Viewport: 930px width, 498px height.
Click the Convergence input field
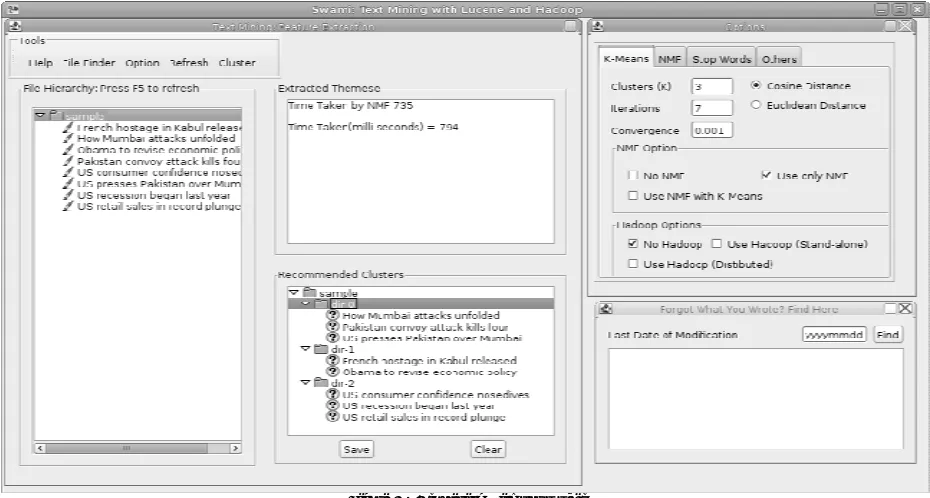click(712, 130)
